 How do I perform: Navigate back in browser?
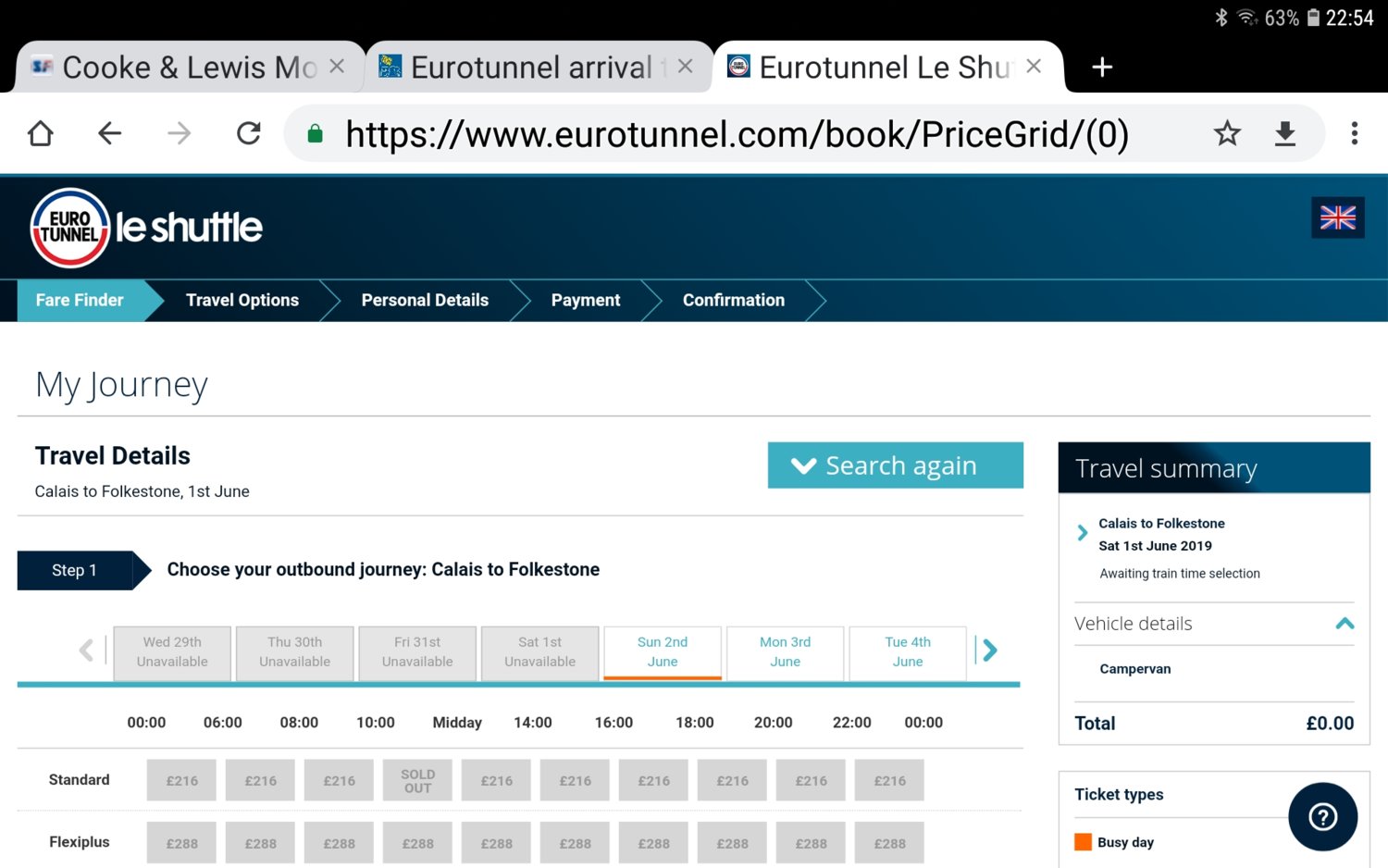coord(110,134)
